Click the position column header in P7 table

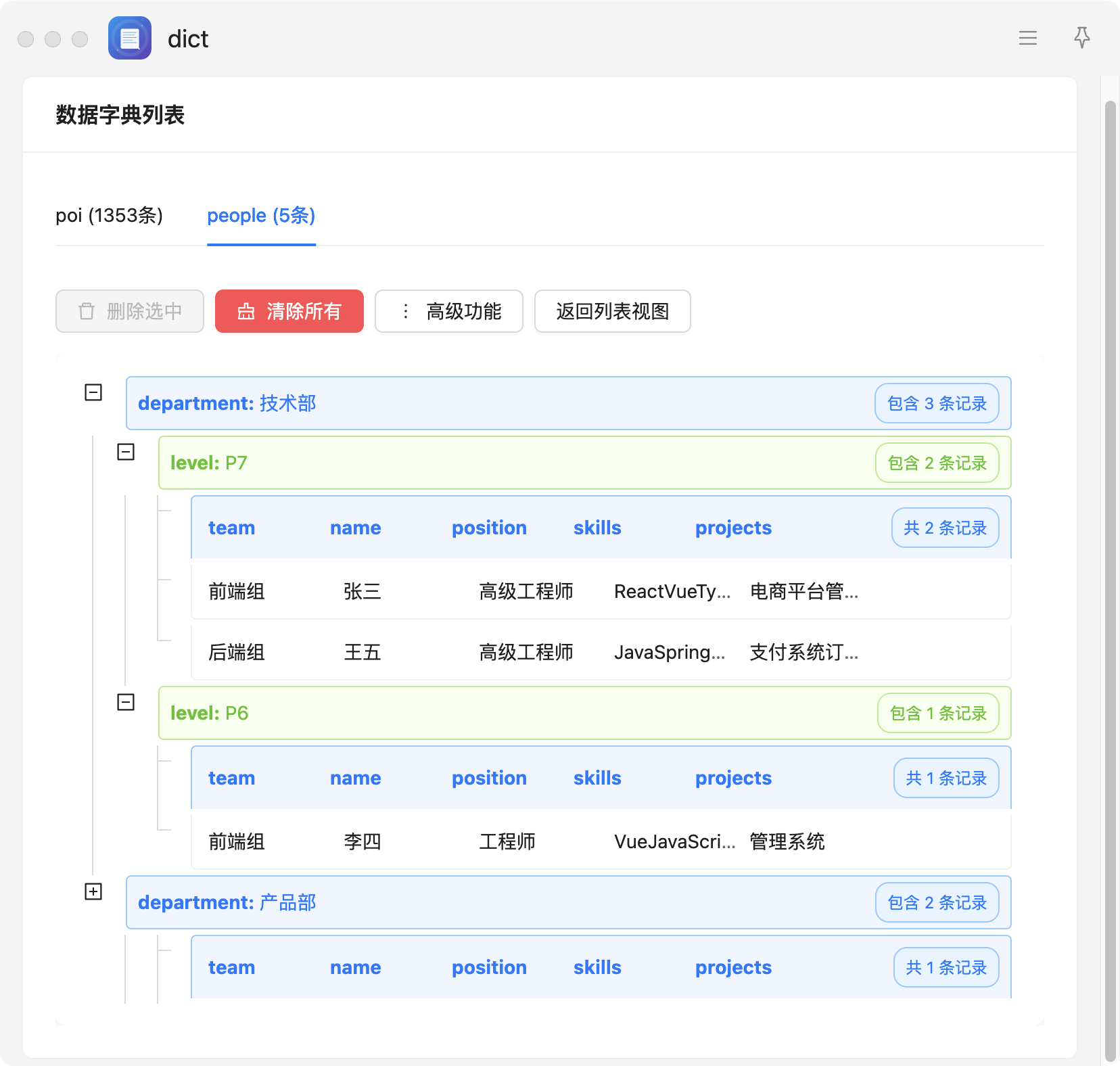point(489,528)
